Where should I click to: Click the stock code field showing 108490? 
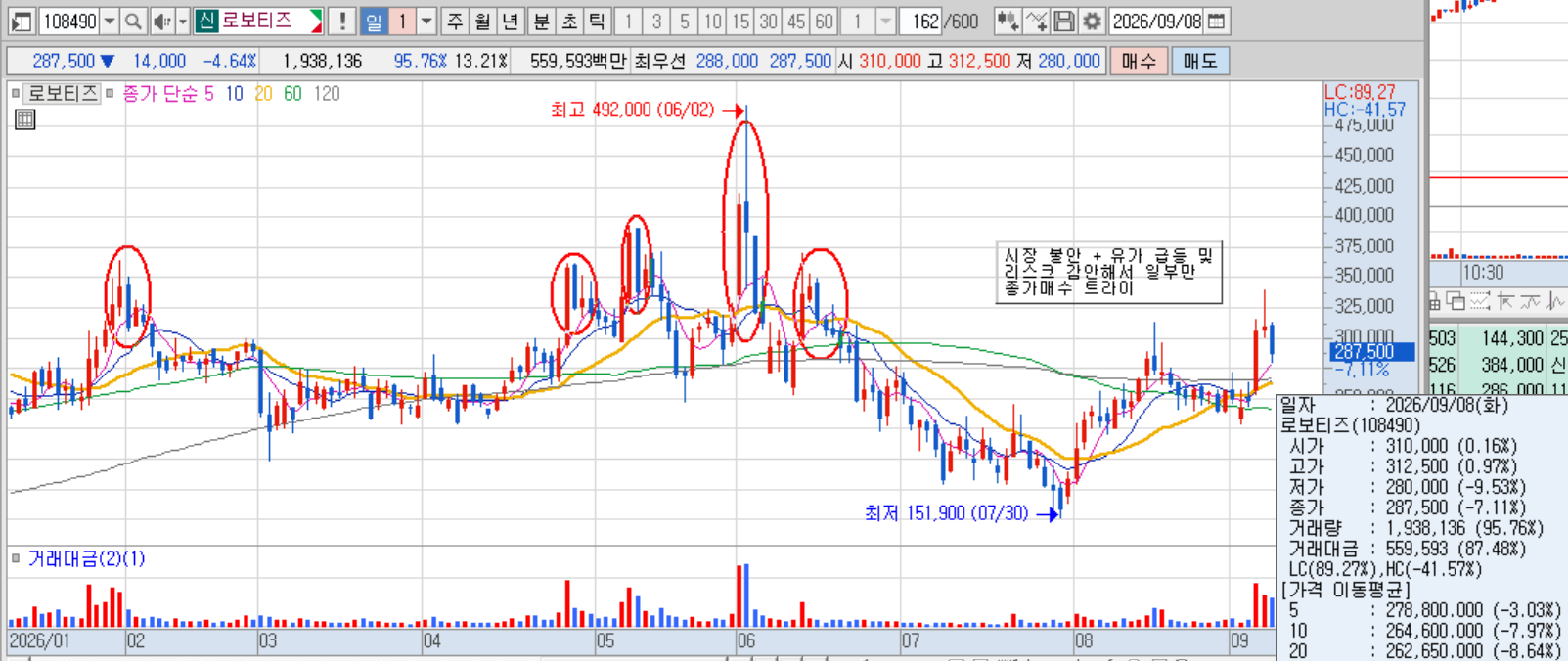70,21
